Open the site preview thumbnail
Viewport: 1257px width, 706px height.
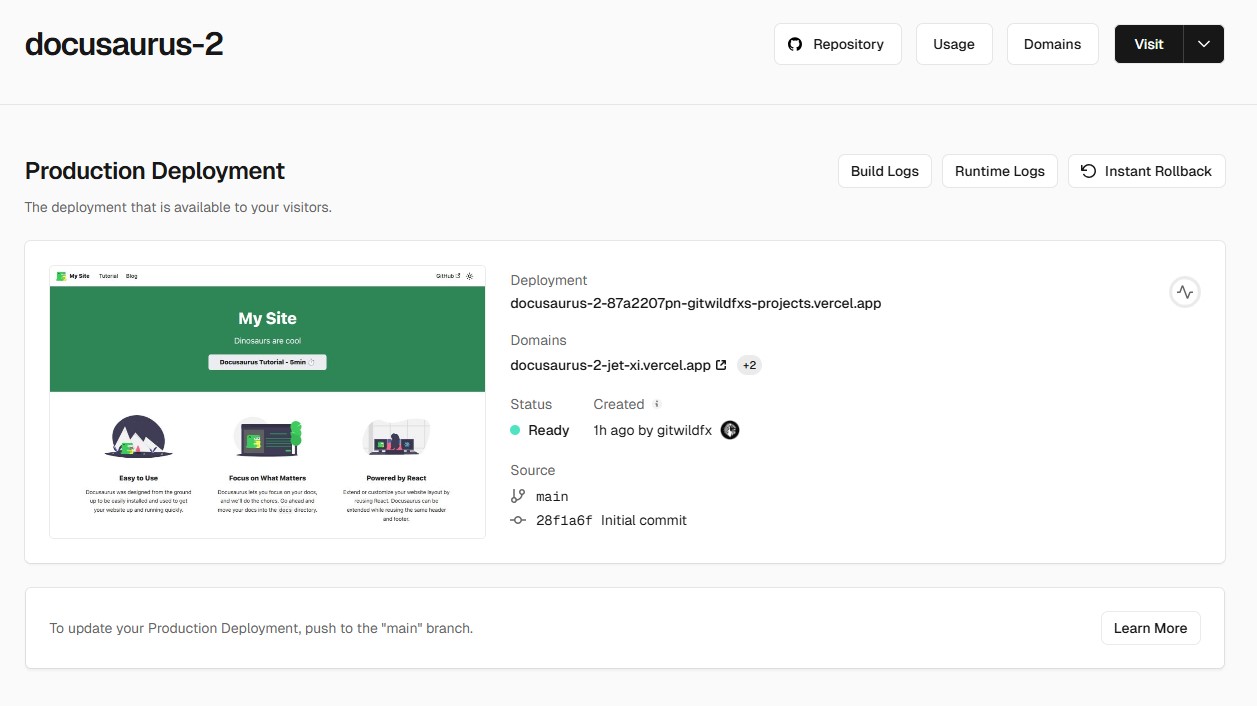tap(267, 402)
